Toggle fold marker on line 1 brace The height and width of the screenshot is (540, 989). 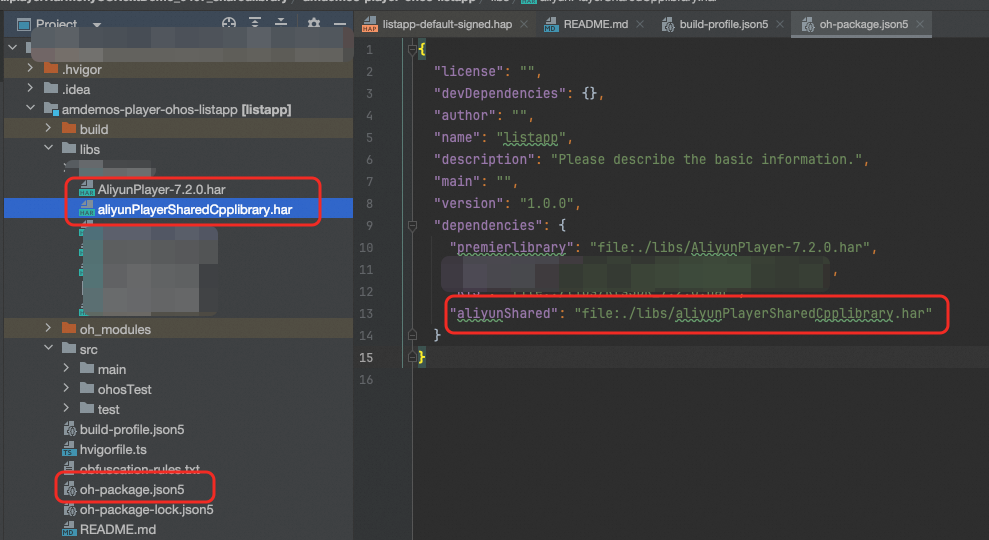point(412,49)
